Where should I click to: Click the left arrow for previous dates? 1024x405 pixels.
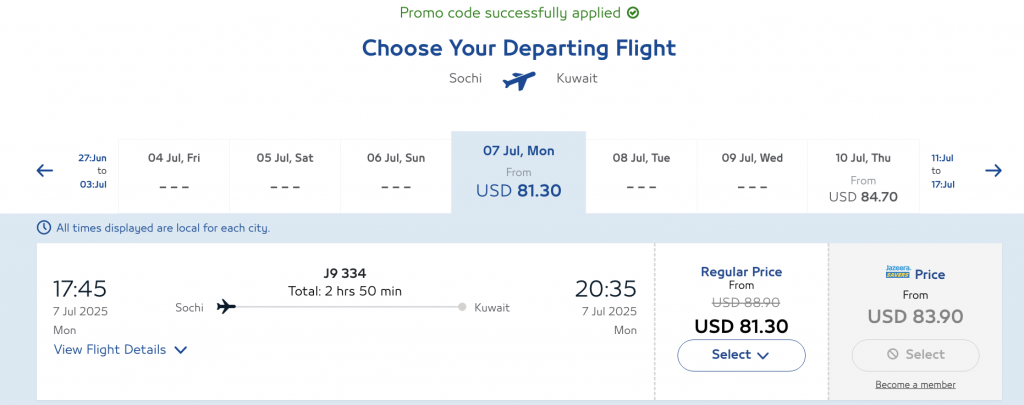[x=44, y=171]
